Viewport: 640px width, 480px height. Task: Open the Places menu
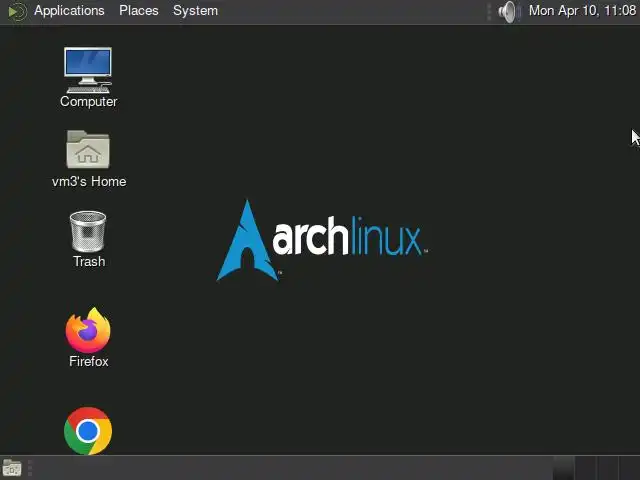coord(139,11)
